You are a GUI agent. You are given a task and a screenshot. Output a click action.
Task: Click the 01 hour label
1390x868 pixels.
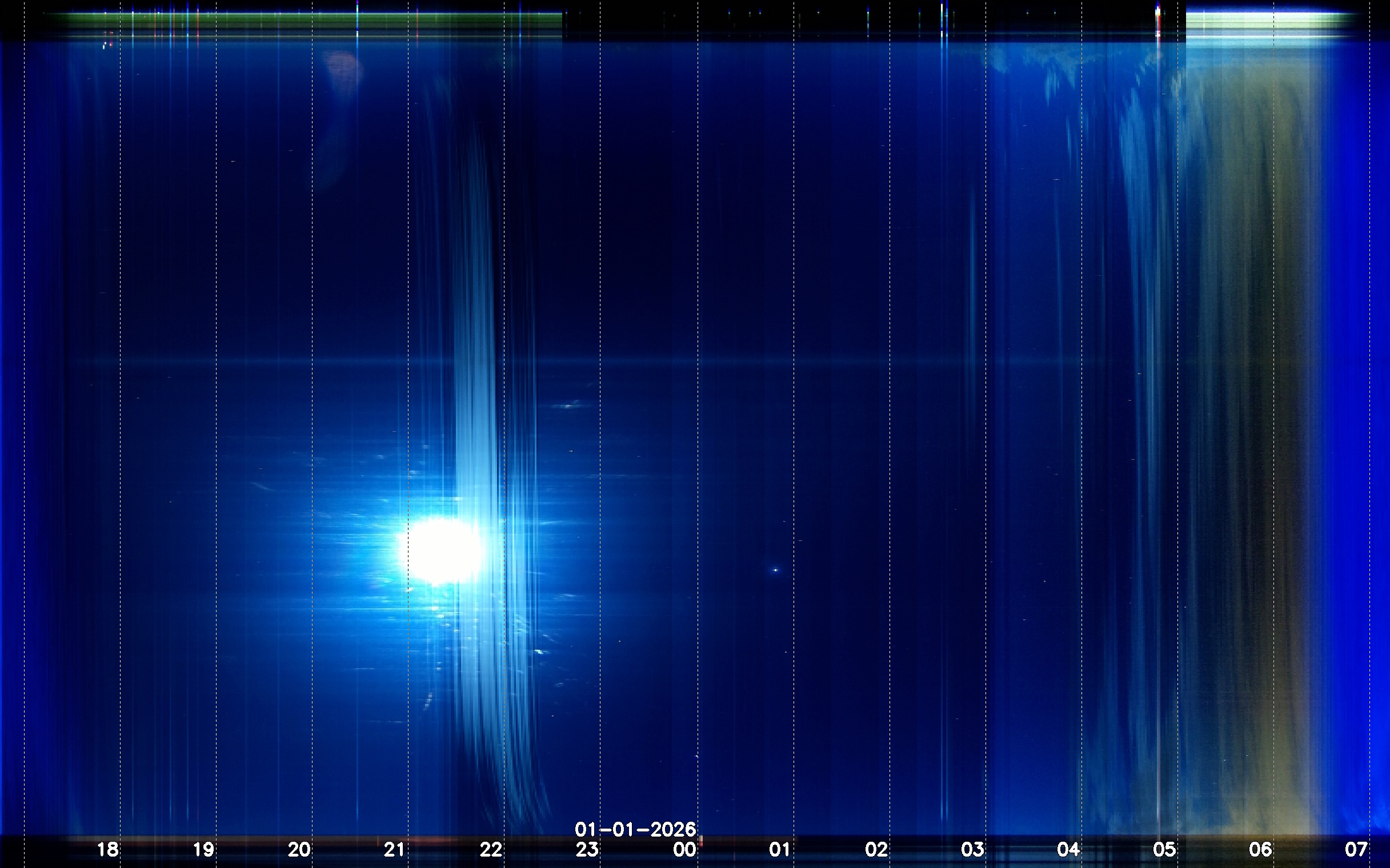780,849
